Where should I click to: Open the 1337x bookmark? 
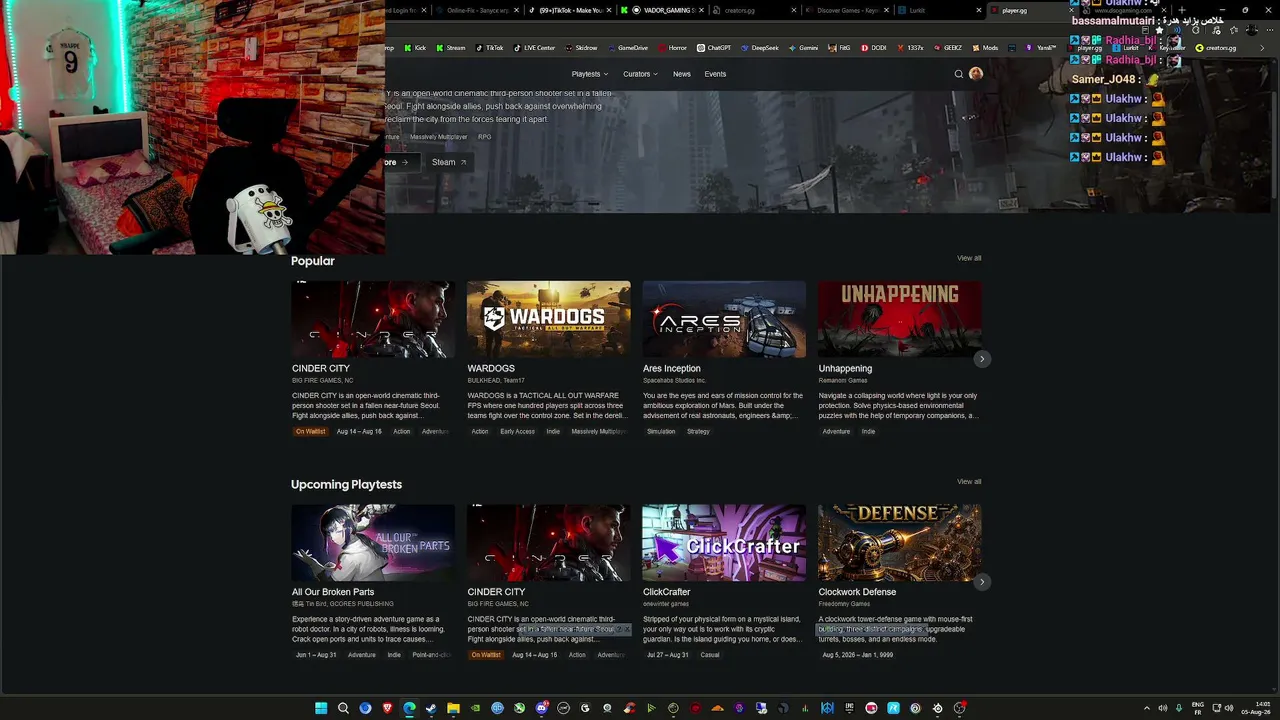pyautogui.click(x=910, y=48)
